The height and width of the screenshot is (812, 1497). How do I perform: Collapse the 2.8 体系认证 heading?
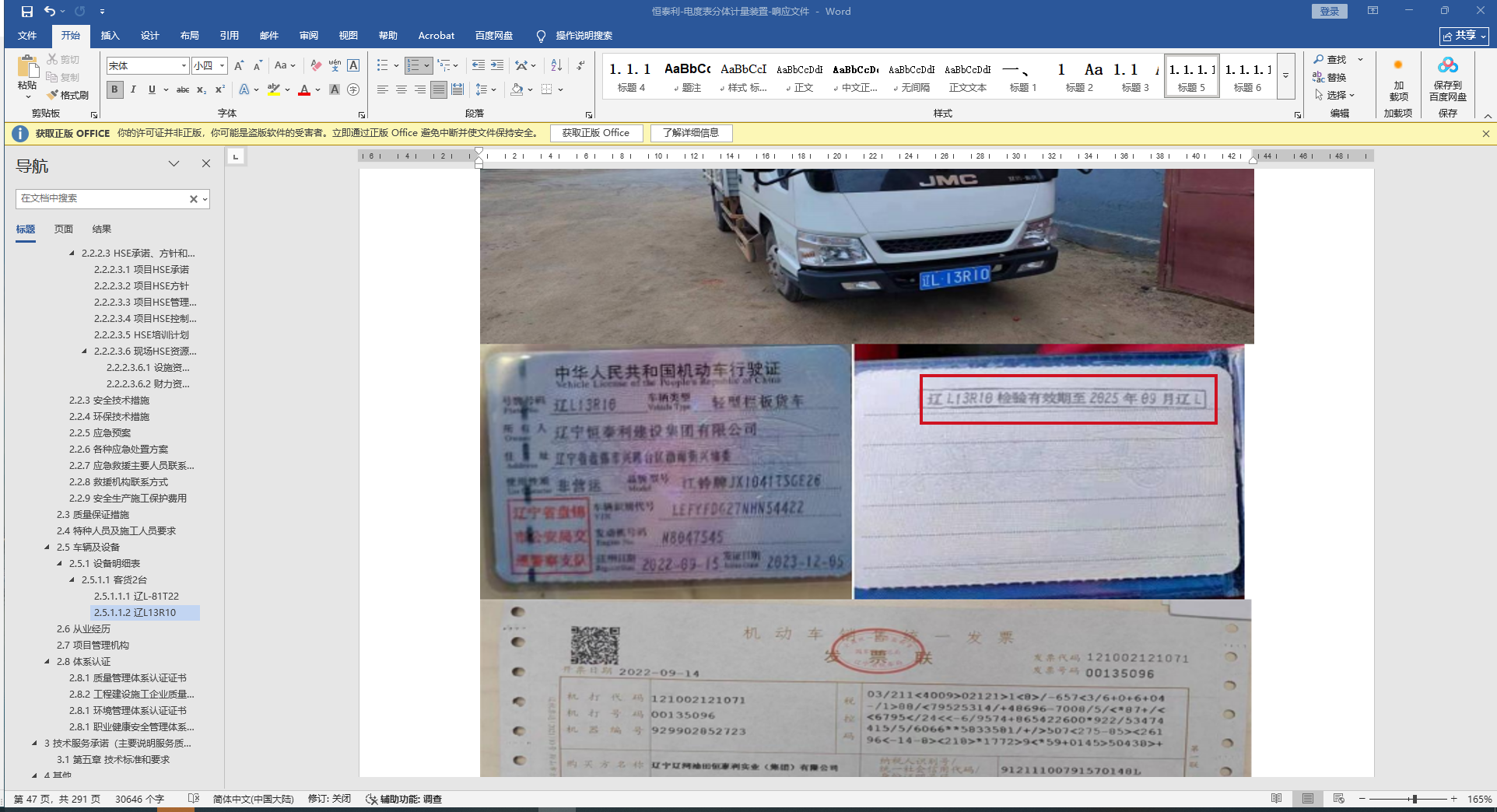(x=47, y=661)
